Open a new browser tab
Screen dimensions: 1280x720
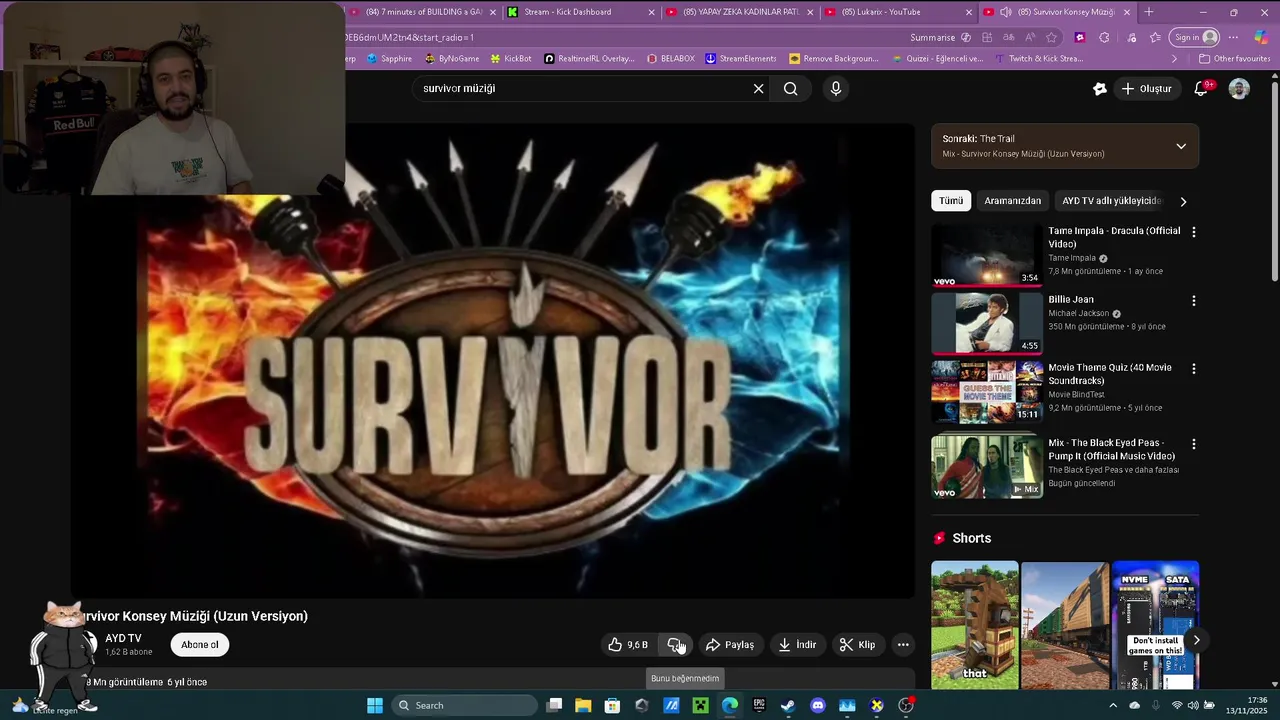point(1149,12)
